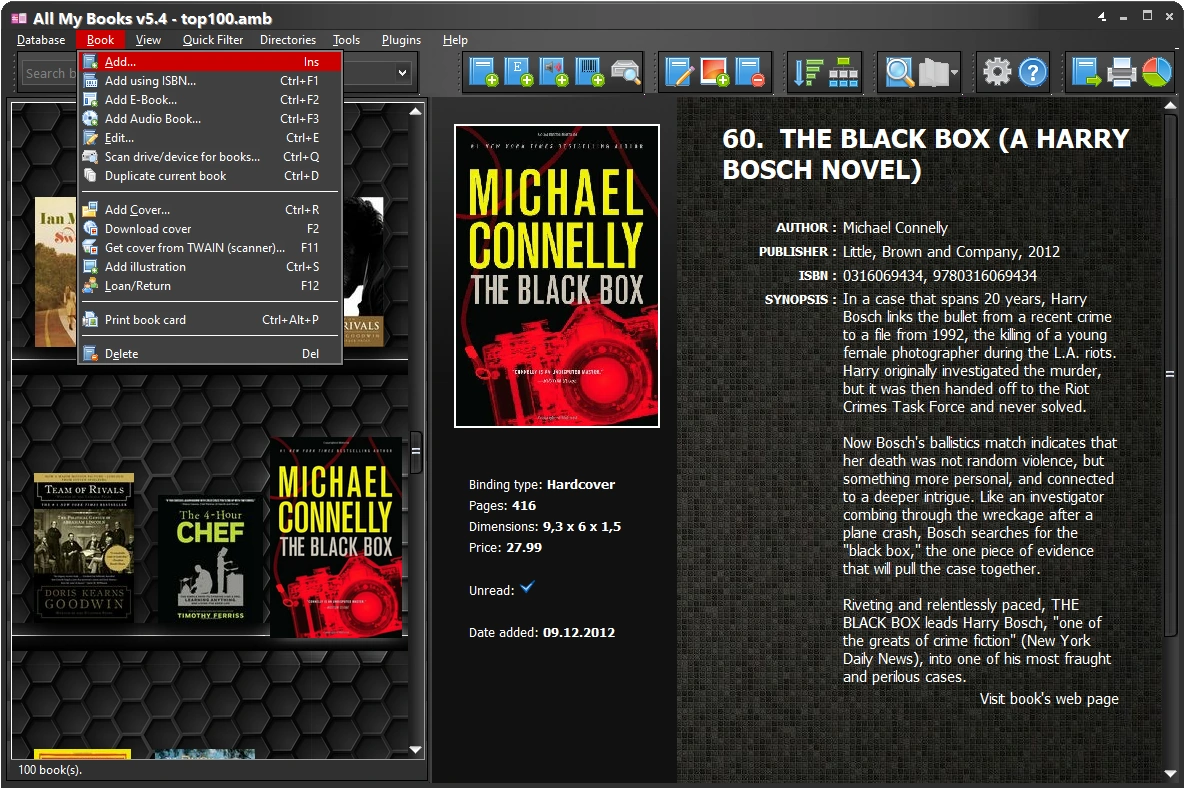This screenshot has width=1184, height=788.
Task: Click publisher text Little, Brown and Company, 2012
Action: tap(951, 252)
